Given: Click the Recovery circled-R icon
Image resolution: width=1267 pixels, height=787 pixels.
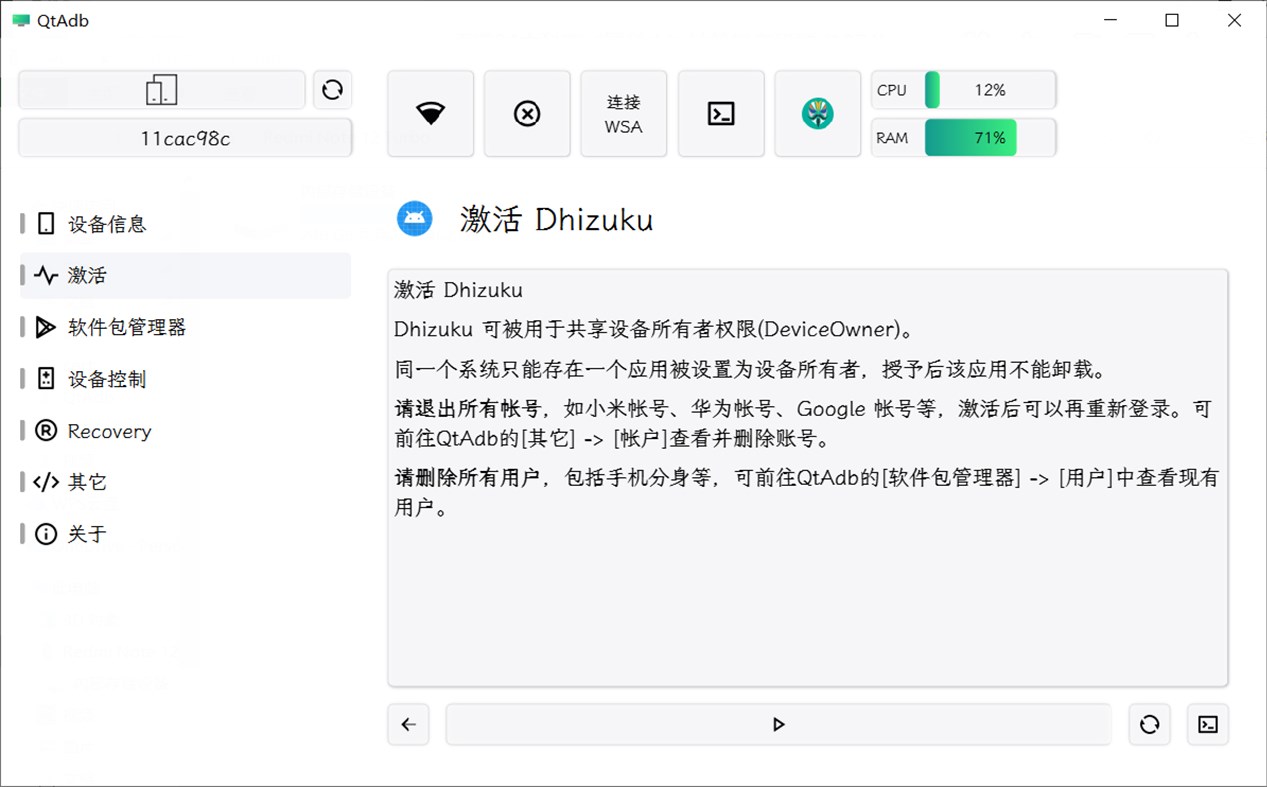Looking at the screenshot, I should [46, 431].
